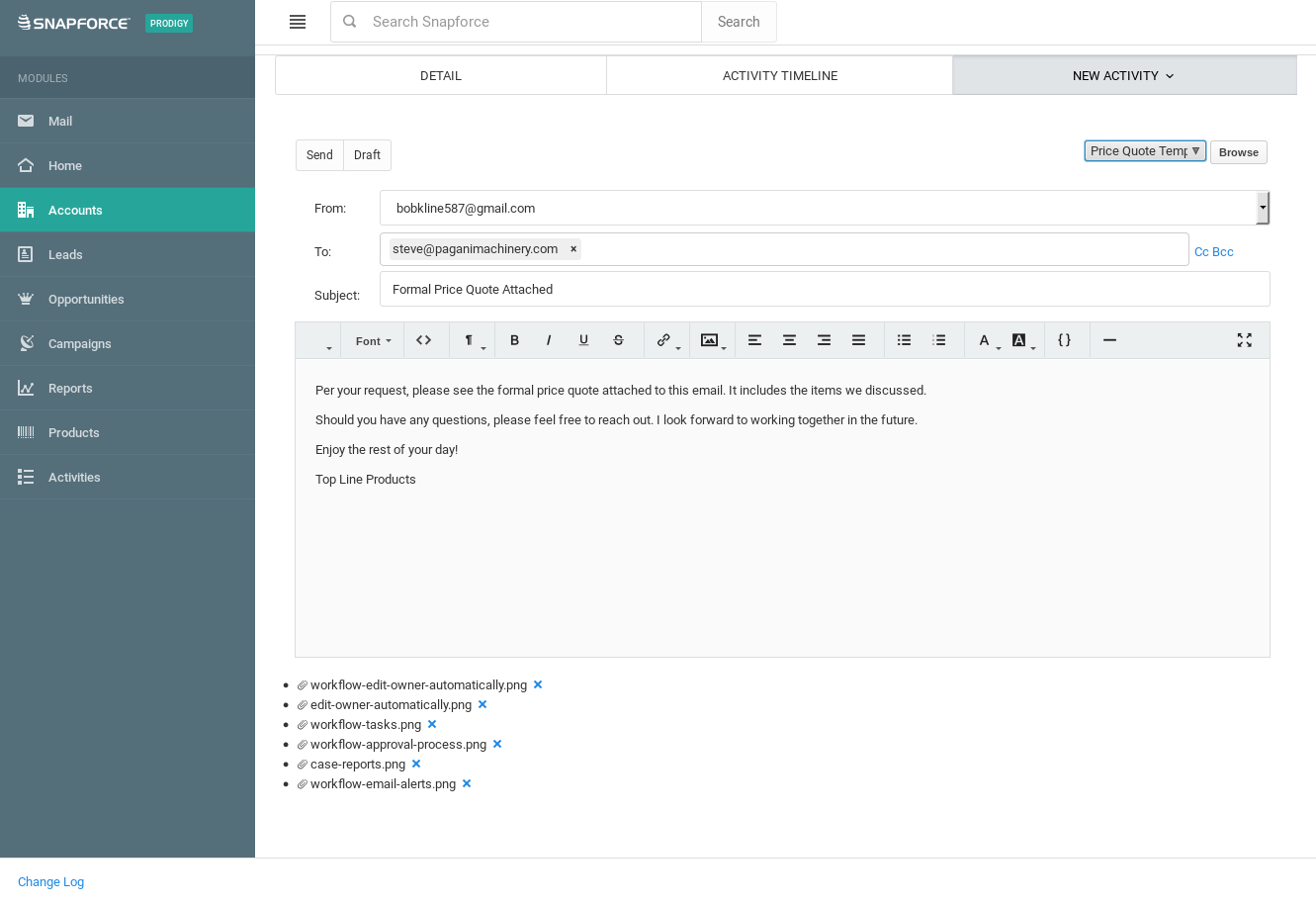The width and height of the screenshot is (1316, 905).
Task: Click the Browse button
Action: point(1239,152)
